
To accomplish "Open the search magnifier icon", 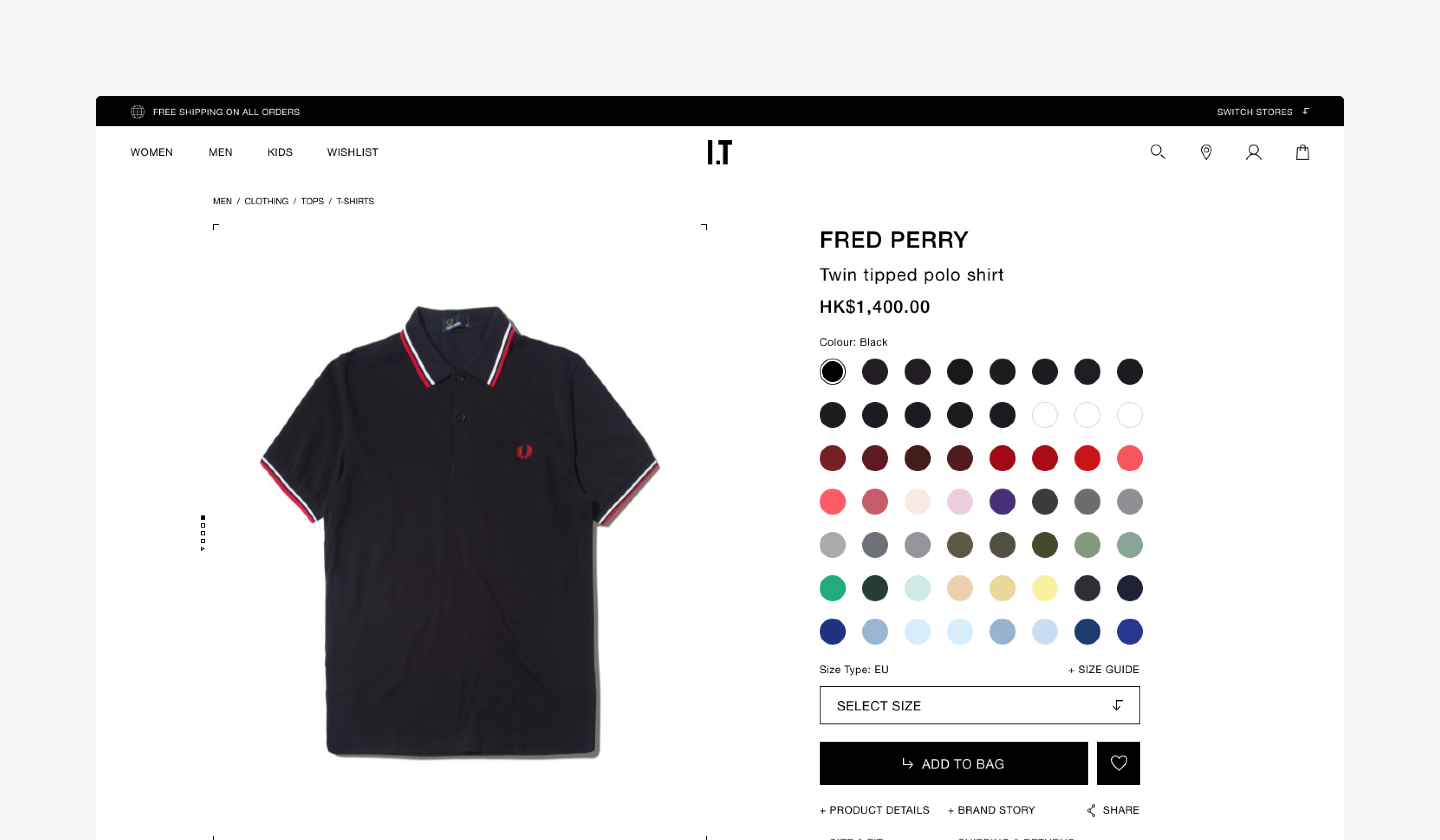I will point(1158,152).
